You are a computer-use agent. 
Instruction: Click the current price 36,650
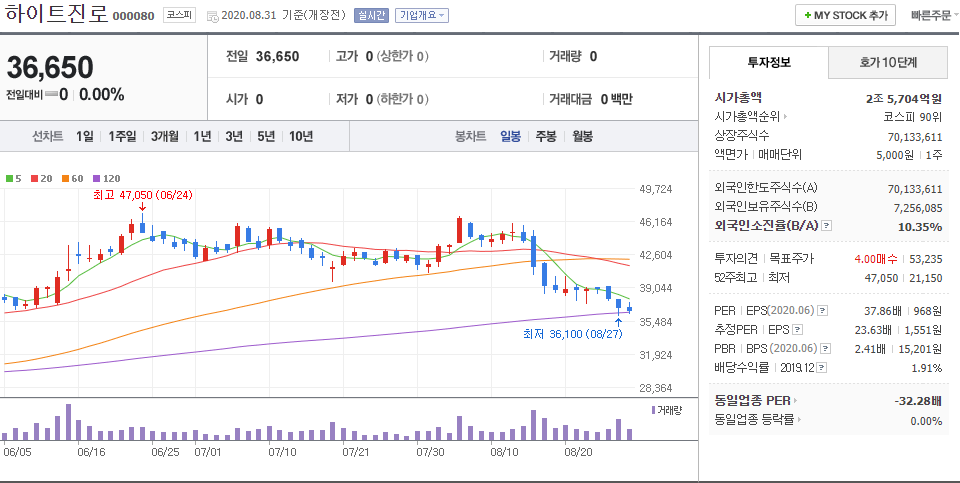point(50,67)
